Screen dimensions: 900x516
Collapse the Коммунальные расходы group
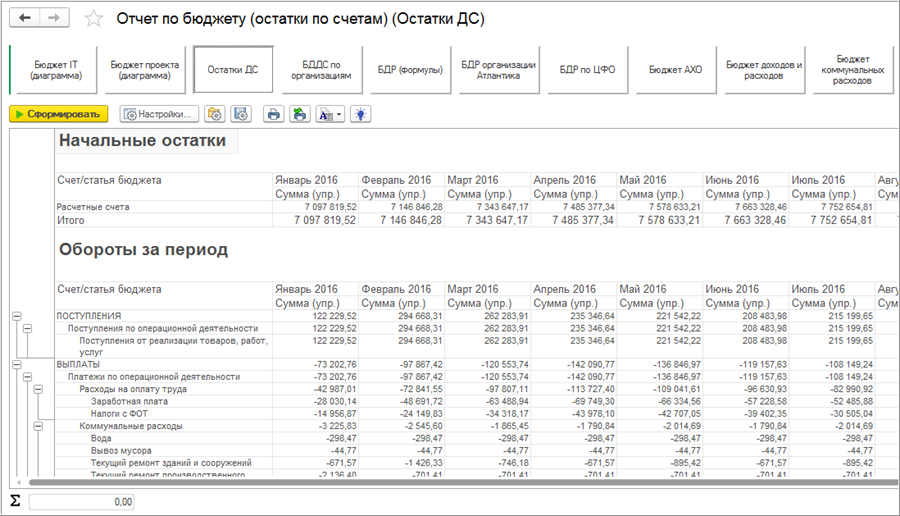pos(38,426)
